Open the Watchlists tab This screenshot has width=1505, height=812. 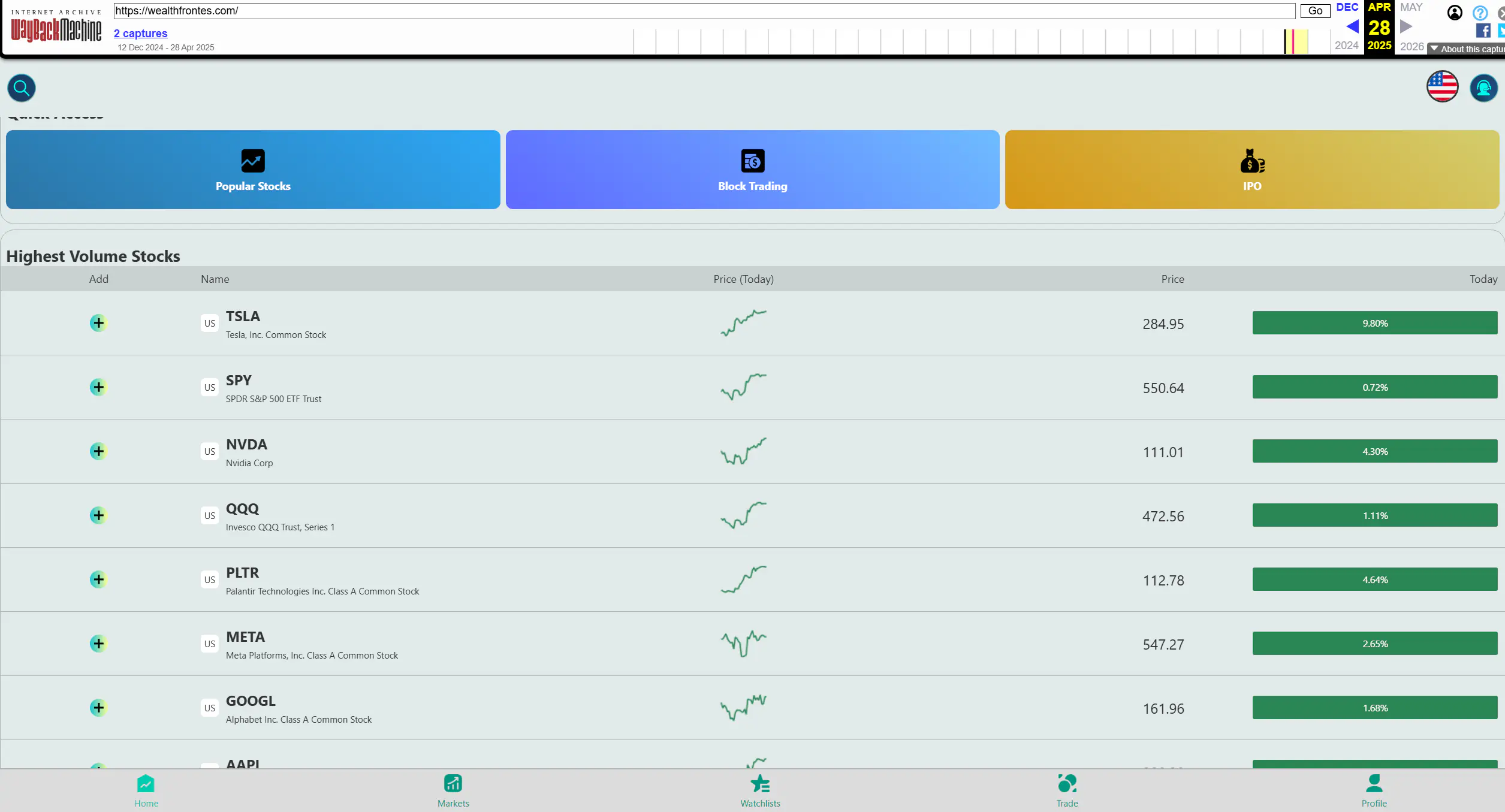(x=760, y=791)
